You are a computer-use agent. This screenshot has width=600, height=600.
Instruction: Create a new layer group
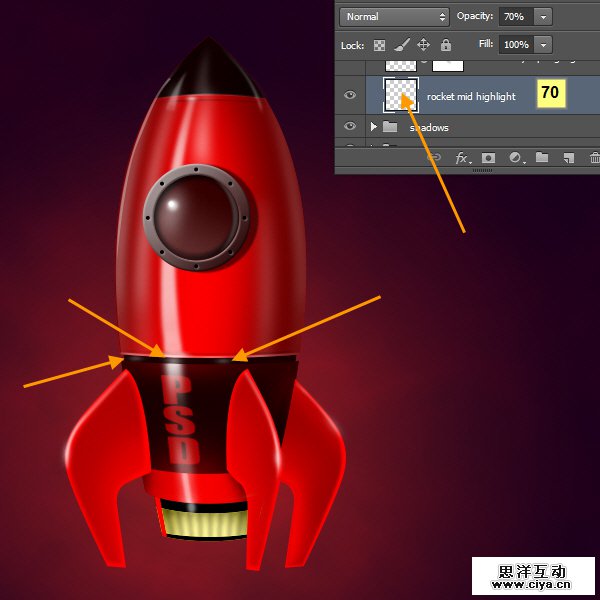pos(541,158)
